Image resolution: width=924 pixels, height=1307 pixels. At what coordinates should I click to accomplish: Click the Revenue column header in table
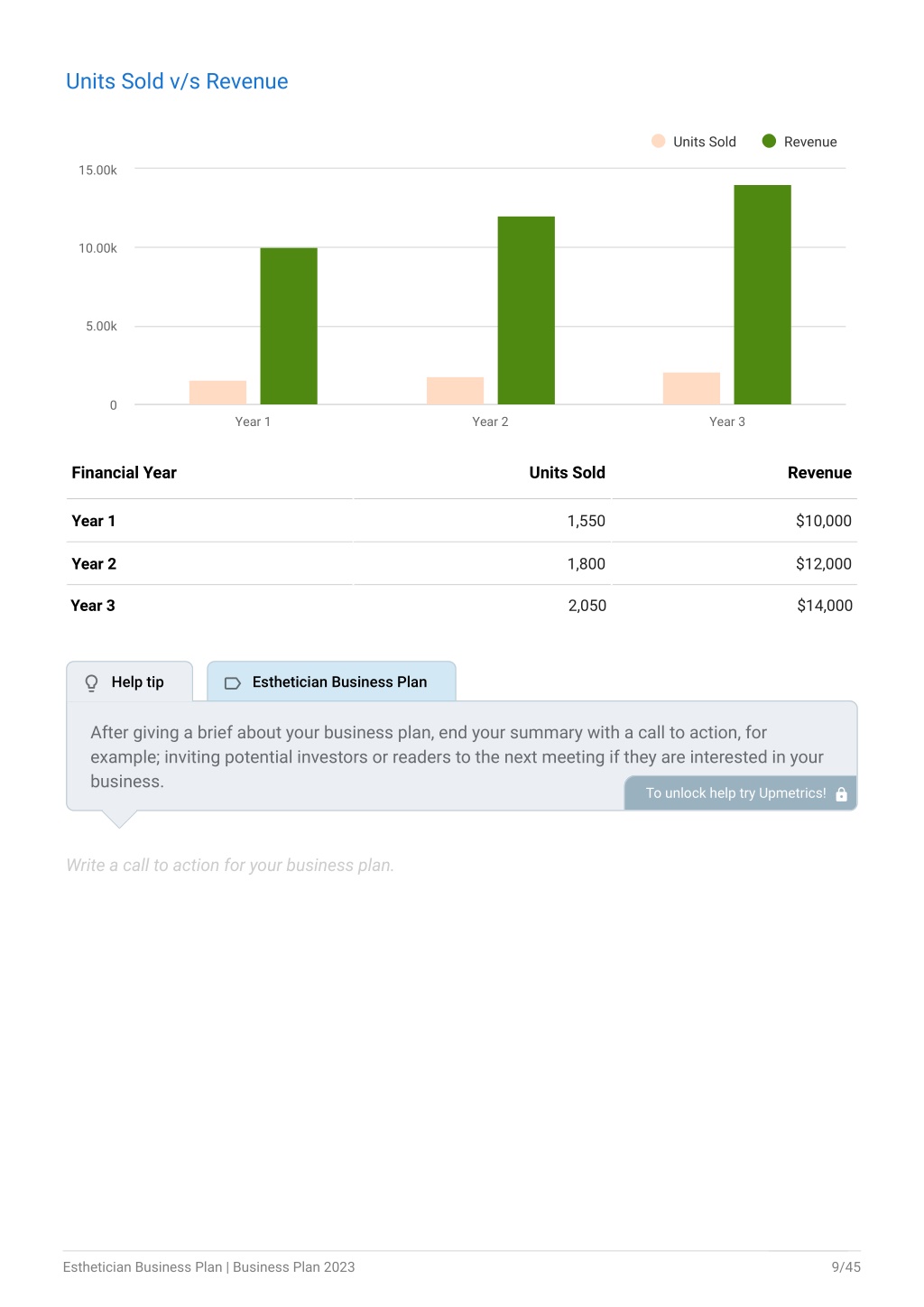point(819,473)
